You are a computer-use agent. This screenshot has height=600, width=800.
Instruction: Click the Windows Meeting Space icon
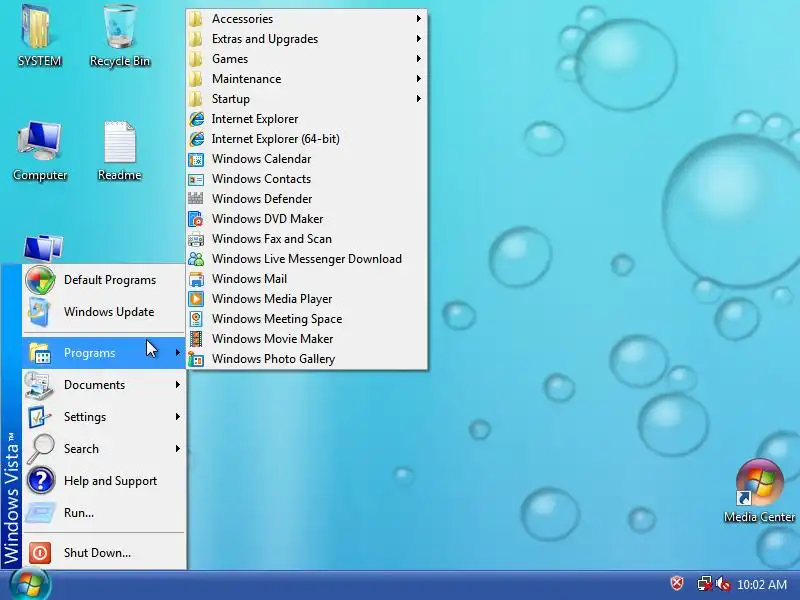(196, 319)
